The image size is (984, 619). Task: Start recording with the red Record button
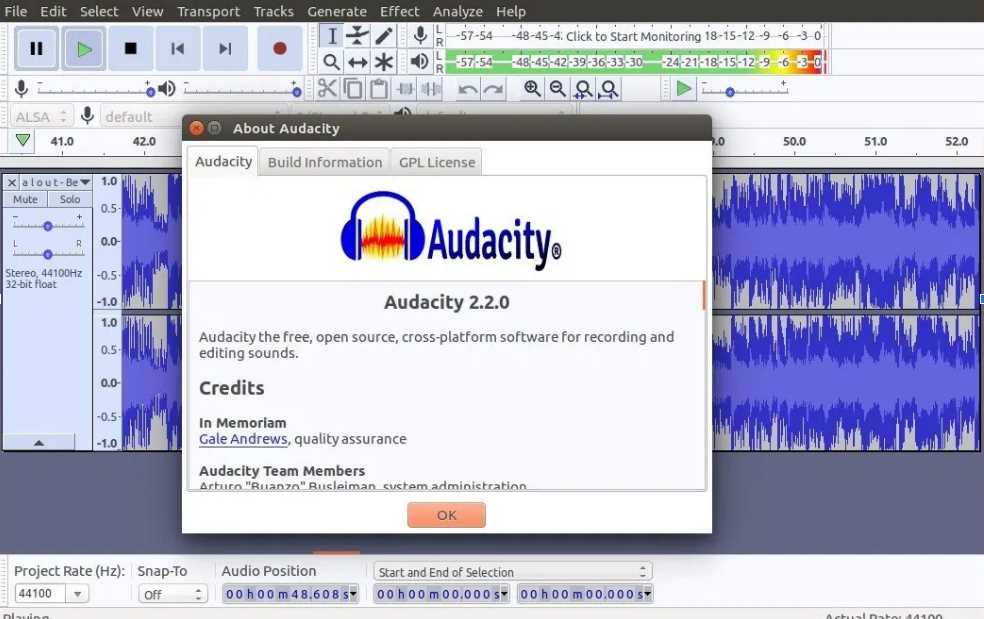[x=280, y=48]
